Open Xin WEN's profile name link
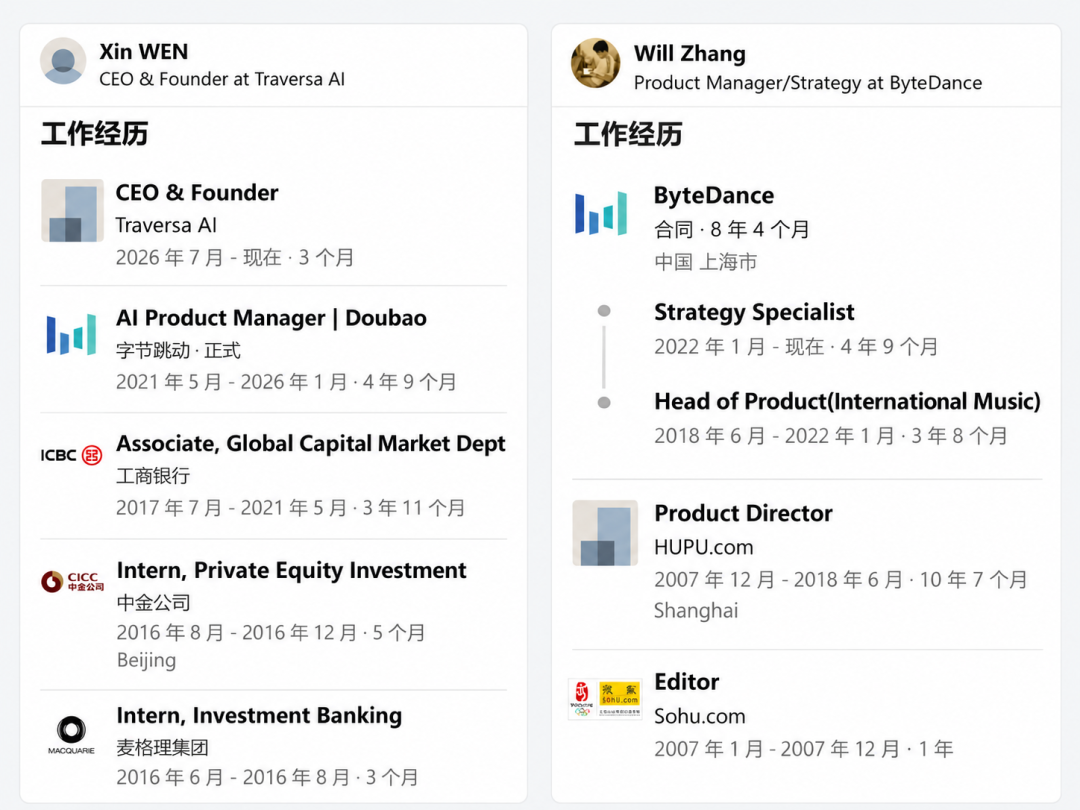1080x810 pixels. (143, 52)
